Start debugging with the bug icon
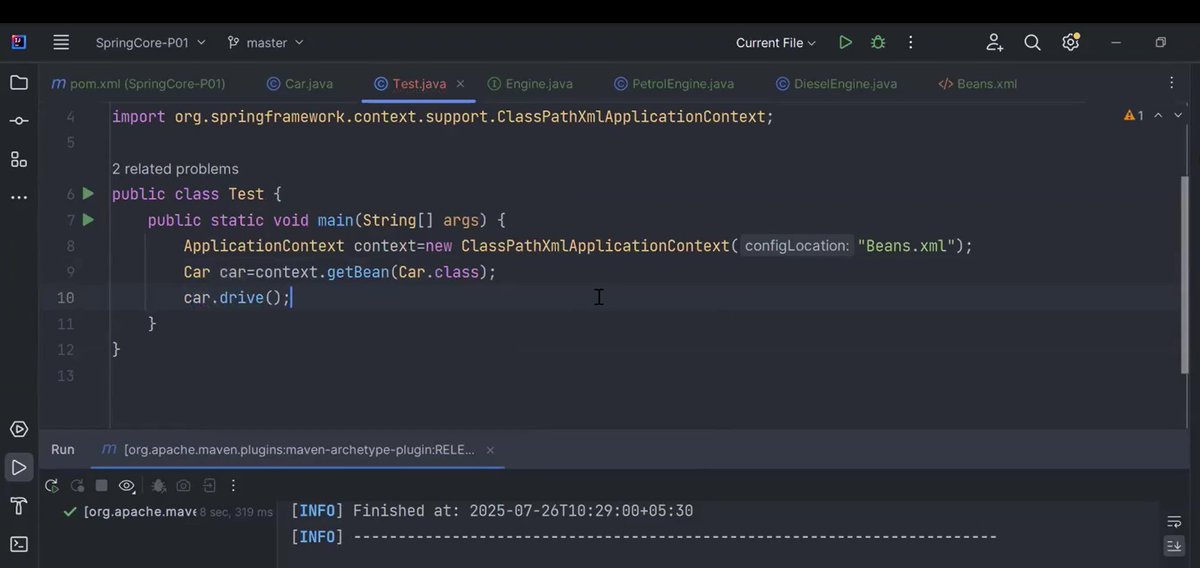This screenshot has width=1200, height=568. 878,43
